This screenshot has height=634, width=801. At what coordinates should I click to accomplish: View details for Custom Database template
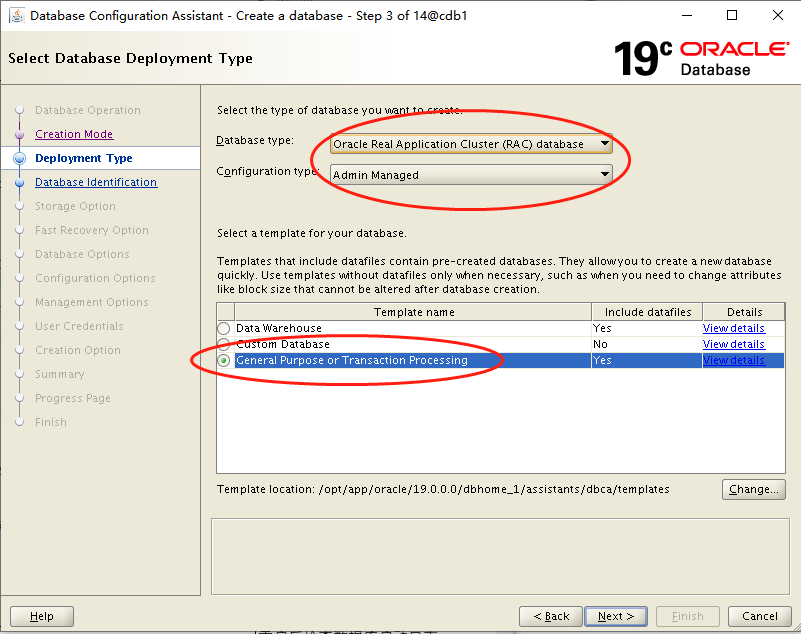734,344
